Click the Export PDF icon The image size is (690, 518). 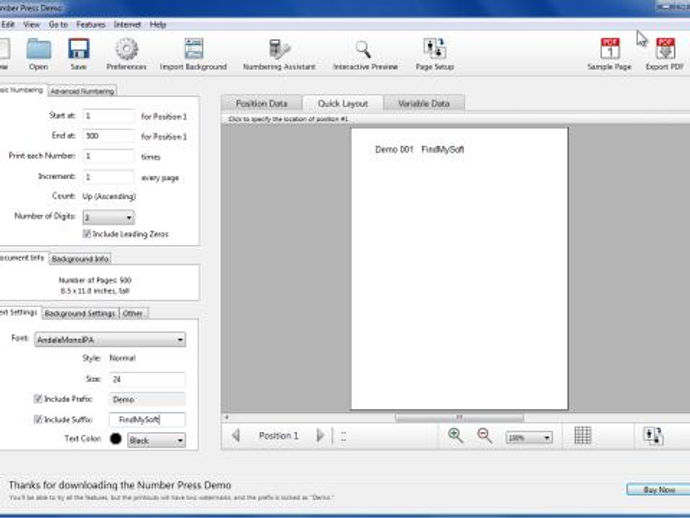tap(665, 48)
